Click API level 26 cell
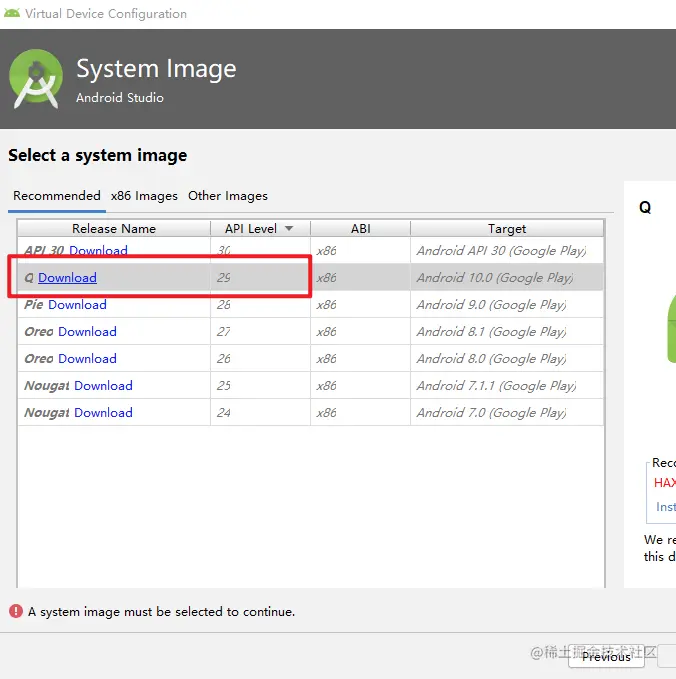 pyautogui.click(x=260, y=359)
